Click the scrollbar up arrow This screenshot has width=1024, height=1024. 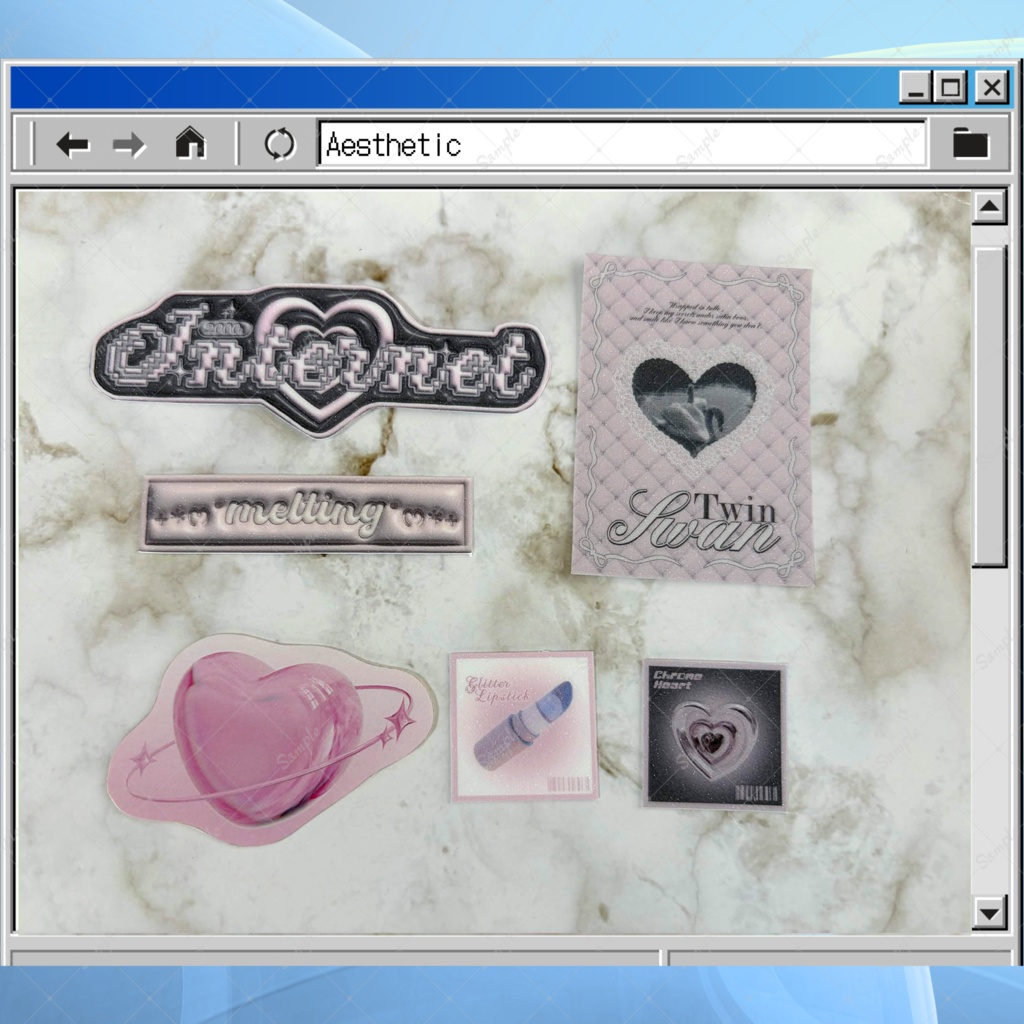989,207
